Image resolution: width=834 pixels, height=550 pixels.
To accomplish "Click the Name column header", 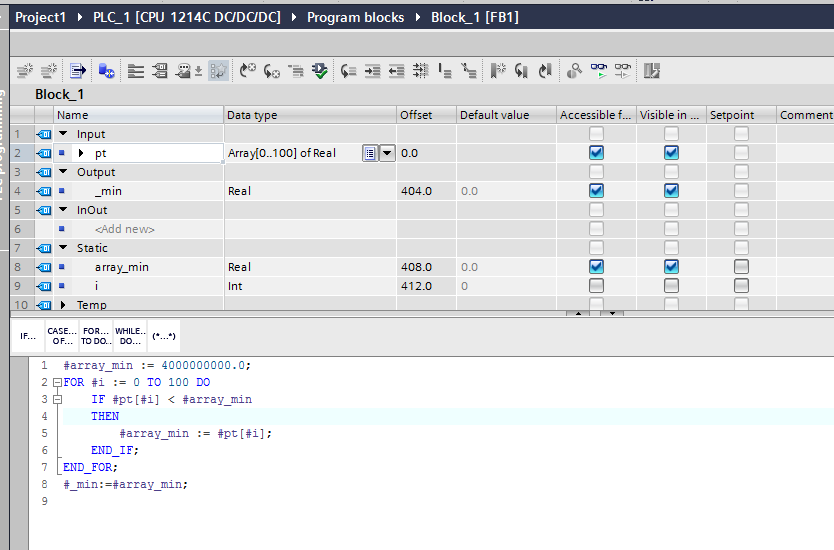I will pos(138,115).
